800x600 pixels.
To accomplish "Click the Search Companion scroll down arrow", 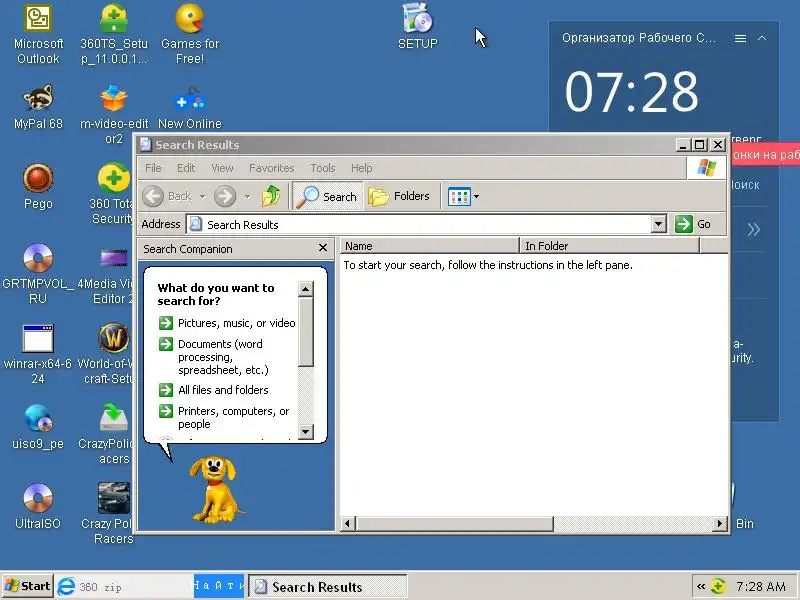I will 305,432.
